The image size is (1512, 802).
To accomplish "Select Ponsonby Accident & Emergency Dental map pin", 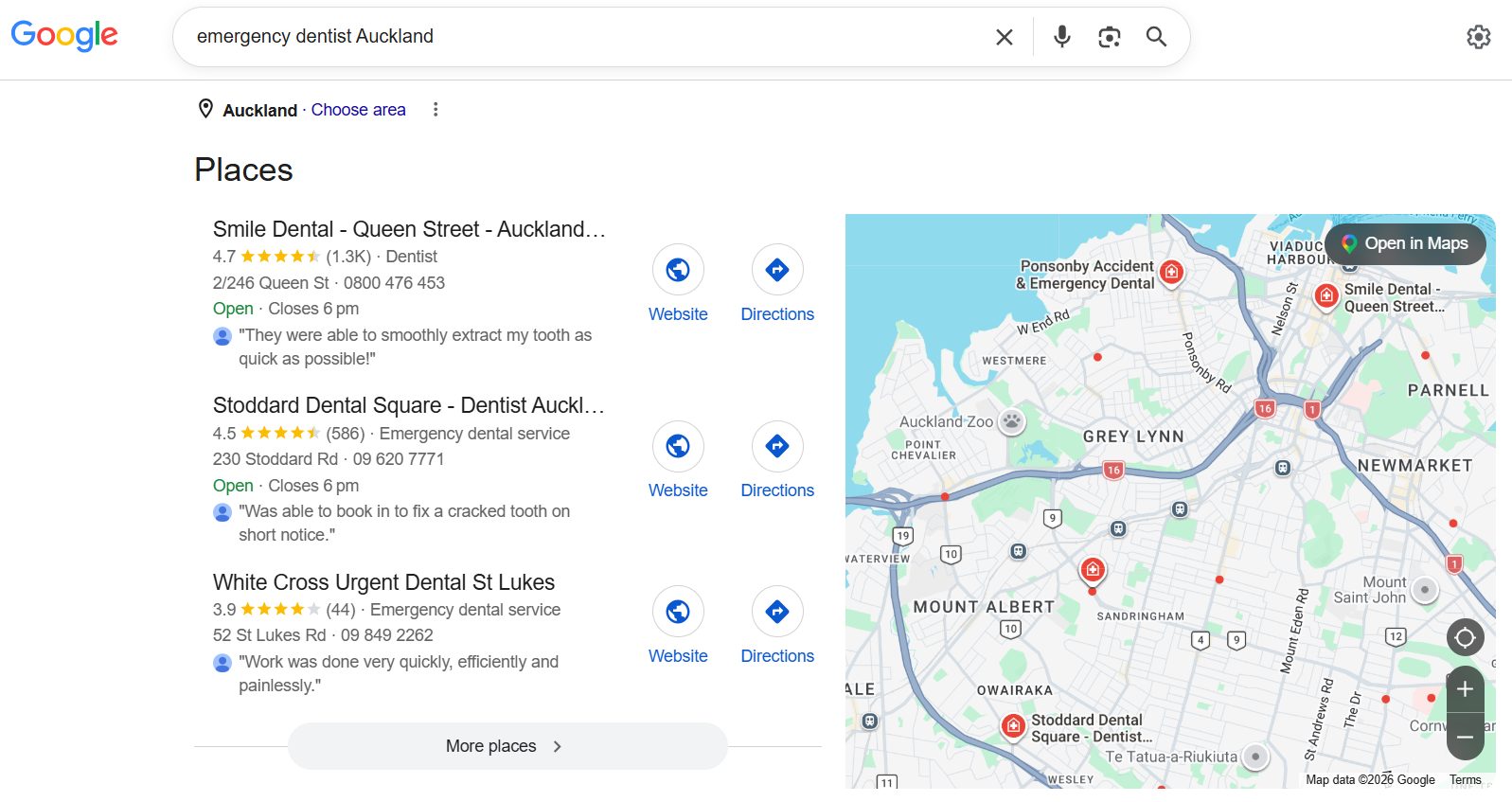I will [x=1171, y=273].
